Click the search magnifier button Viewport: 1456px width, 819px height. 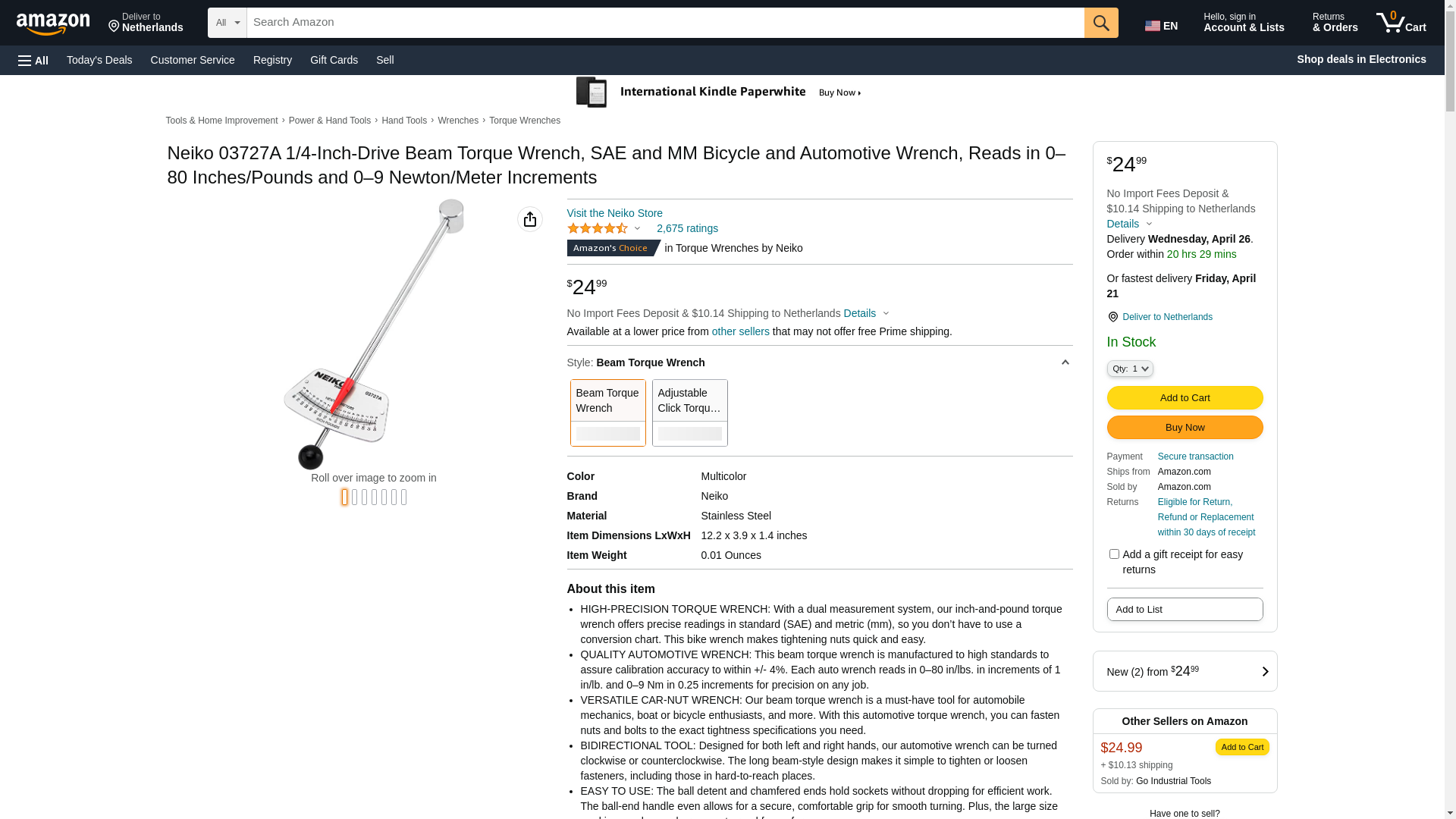1101,23
